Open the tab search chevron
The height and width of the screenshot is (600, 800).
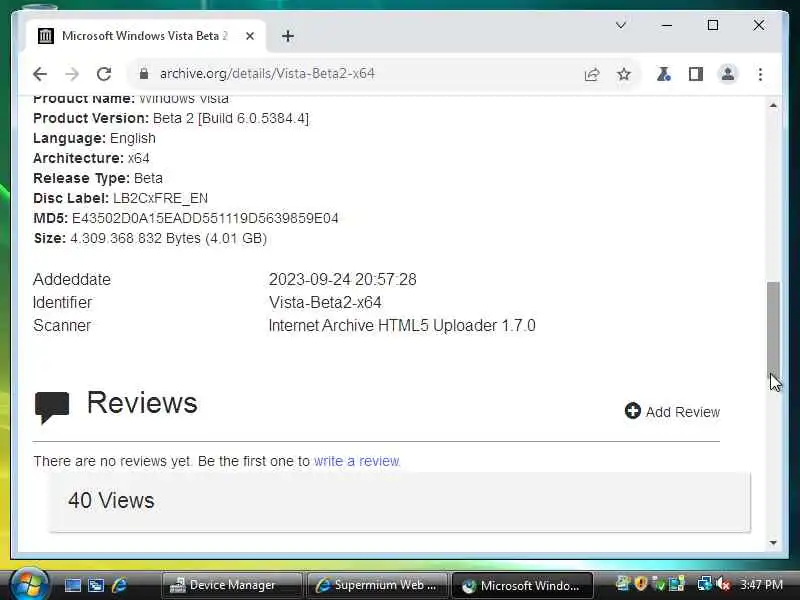tap(621, 25)
